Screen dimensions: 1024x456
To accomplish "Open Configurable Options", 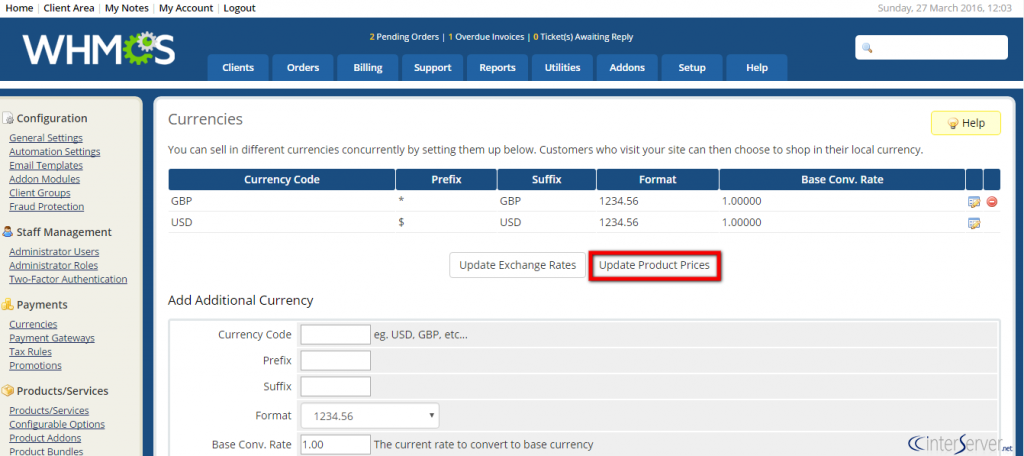I will pos(57,424).
